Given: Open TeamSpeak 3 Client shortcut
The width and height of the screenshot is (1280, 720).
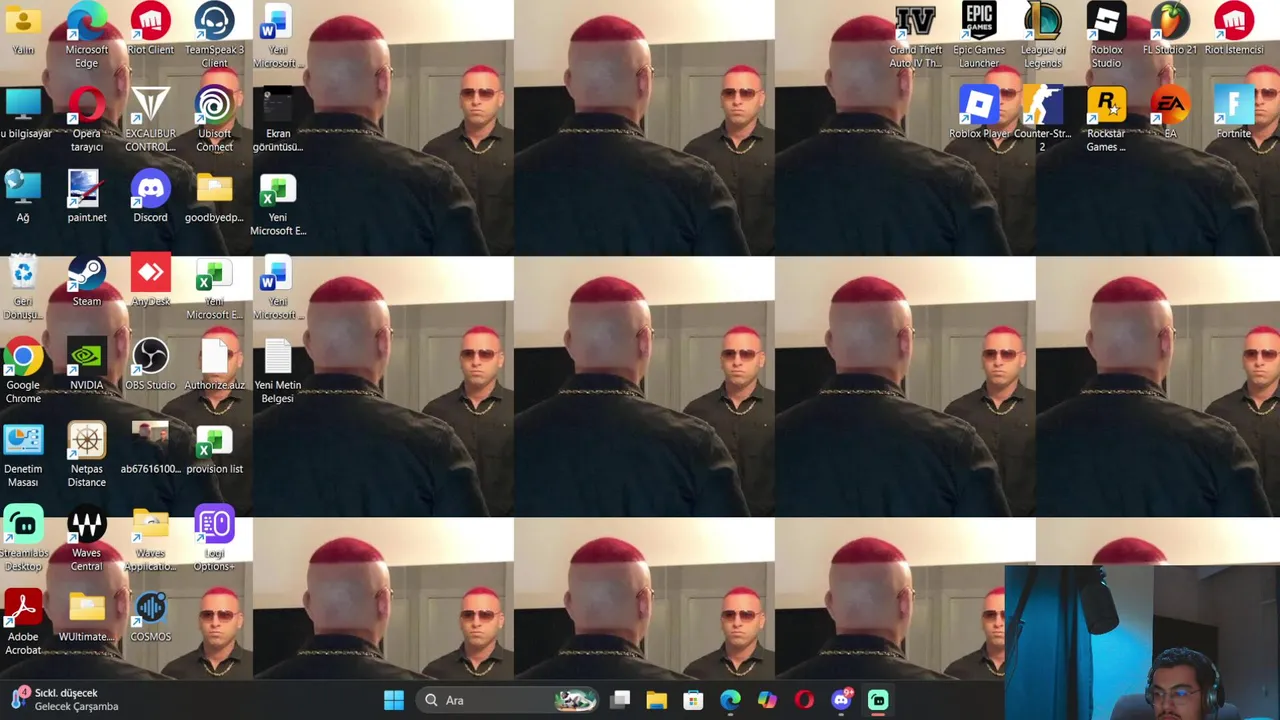Looking at the screenshot, I should pos(214,35).
